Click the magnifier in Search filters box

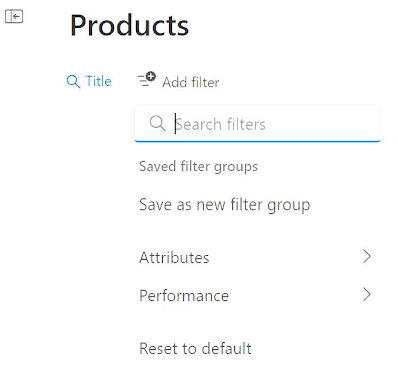(157, 123)
